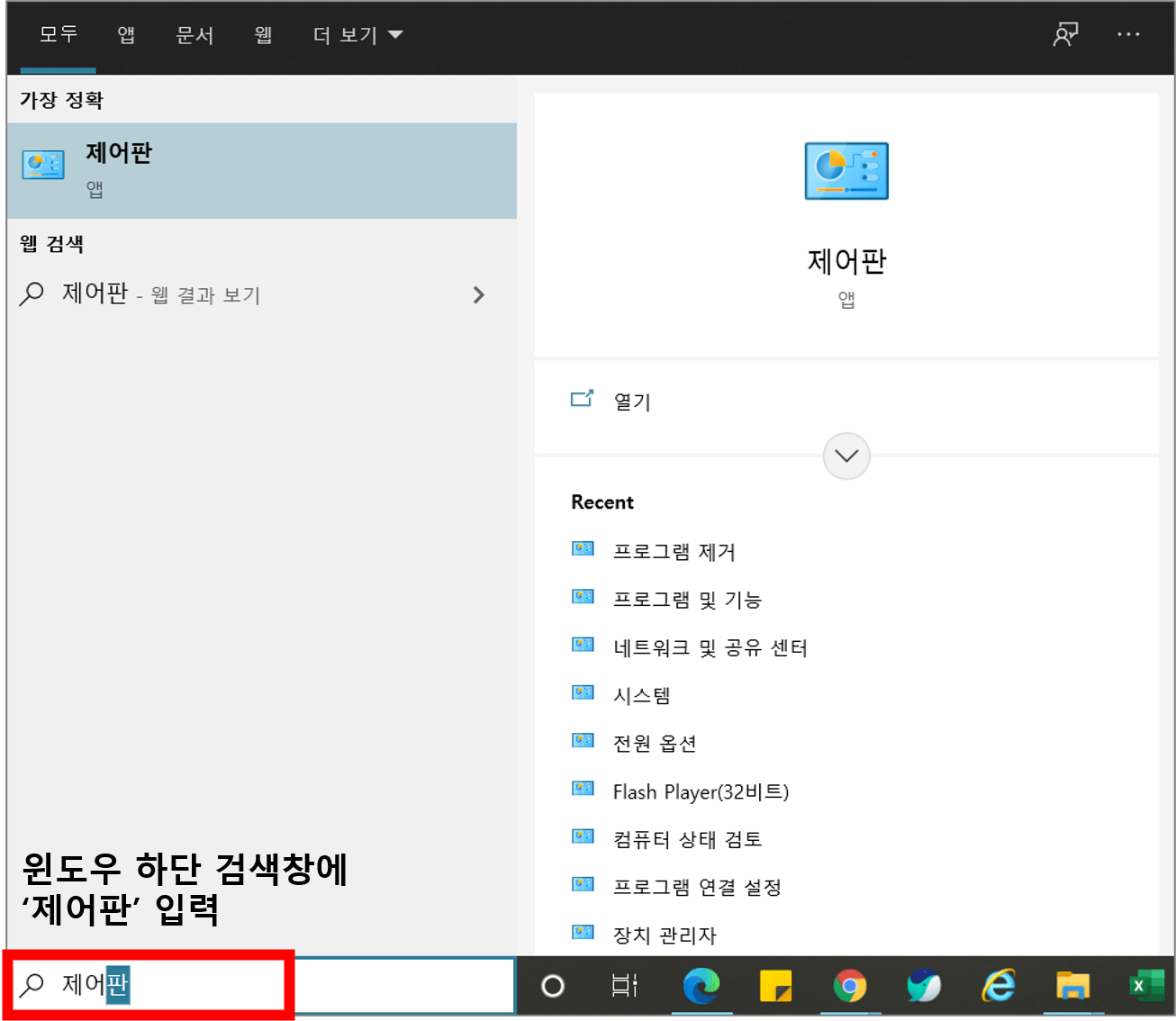Click the large 제어판 preview icon
Screen dimensions: 1176x1021
click(x=846, y=171)
